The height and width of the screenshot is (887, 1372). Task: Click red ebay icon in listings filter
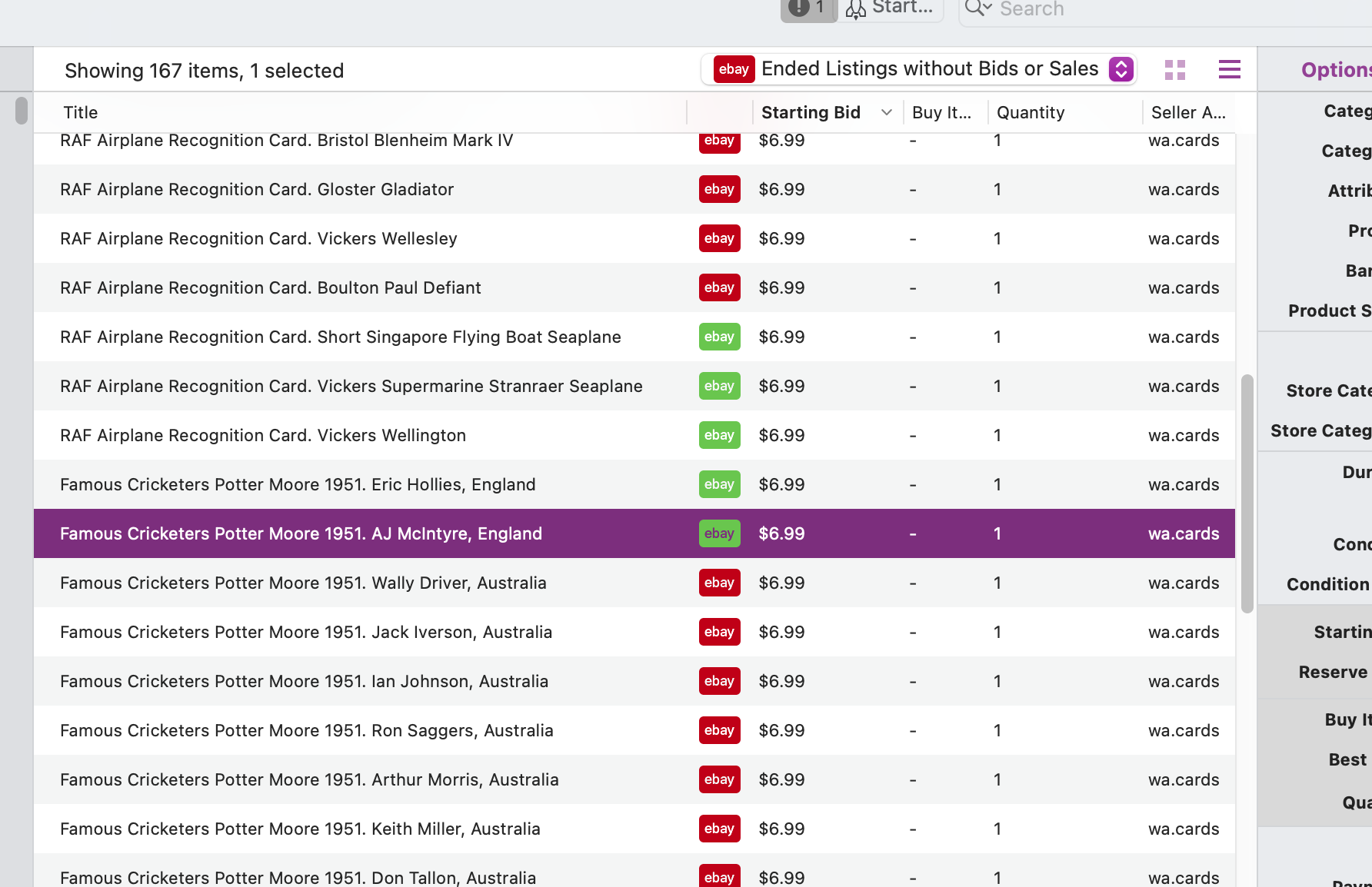point(734,69)
